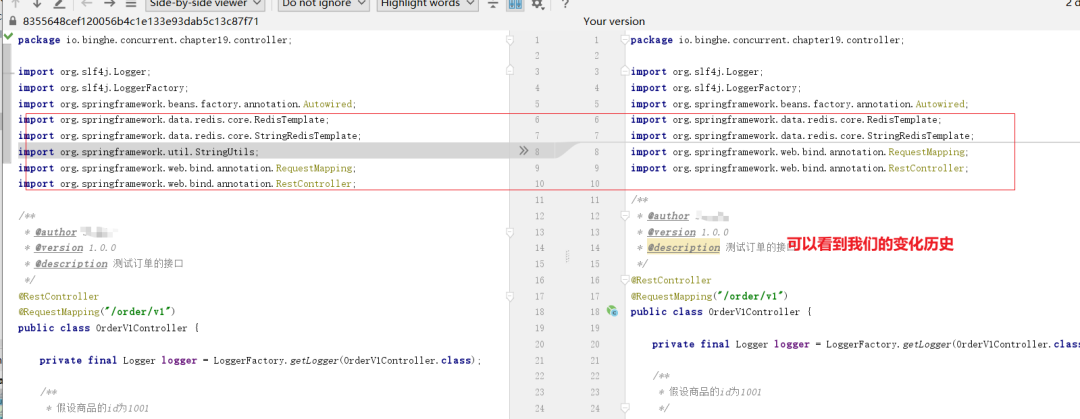
Task: Go to the next difference arrow
Action: (x=37, y=3)
